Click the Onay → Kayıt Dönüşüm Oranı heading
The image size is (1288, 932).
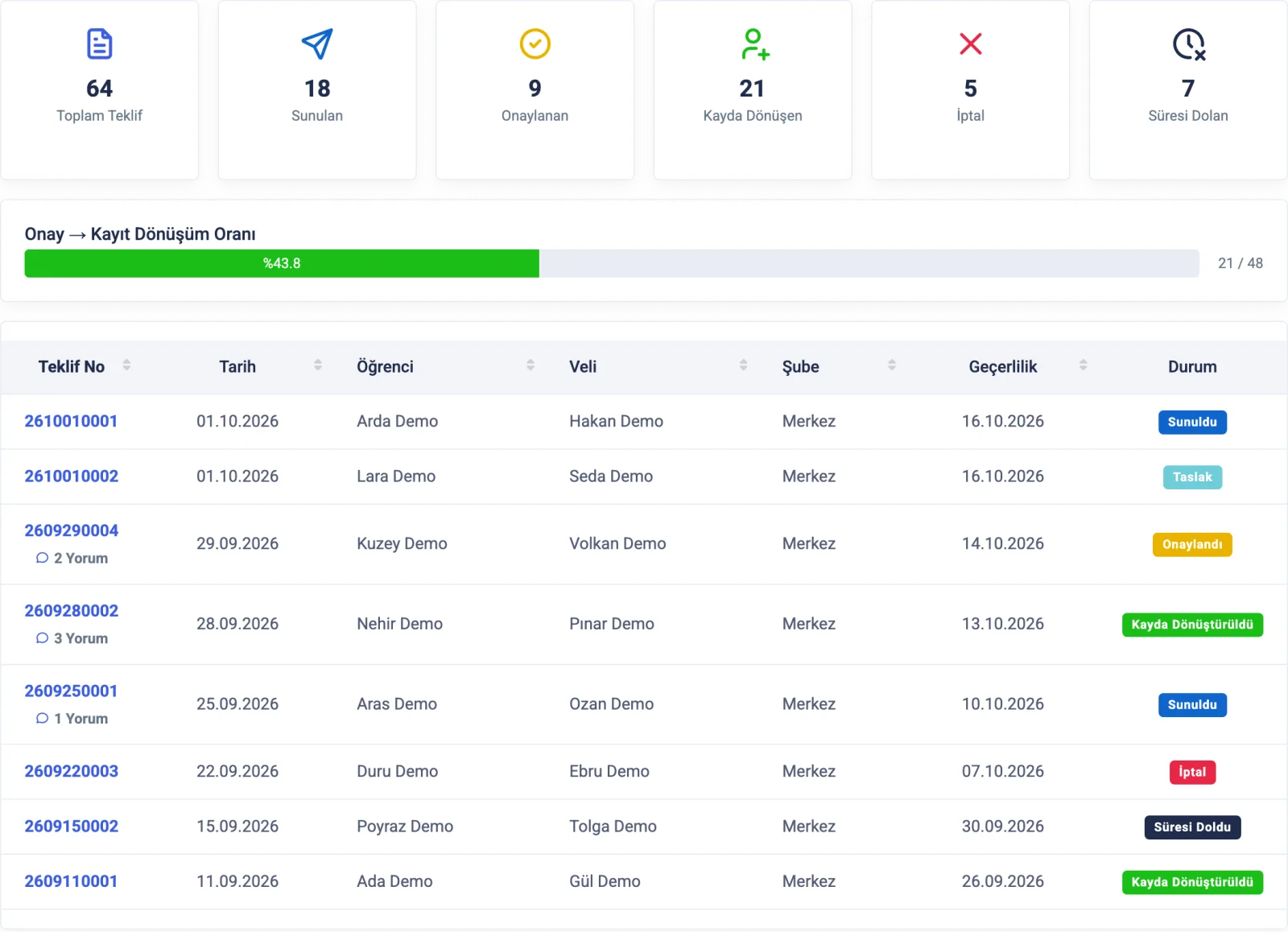[140, 234]
